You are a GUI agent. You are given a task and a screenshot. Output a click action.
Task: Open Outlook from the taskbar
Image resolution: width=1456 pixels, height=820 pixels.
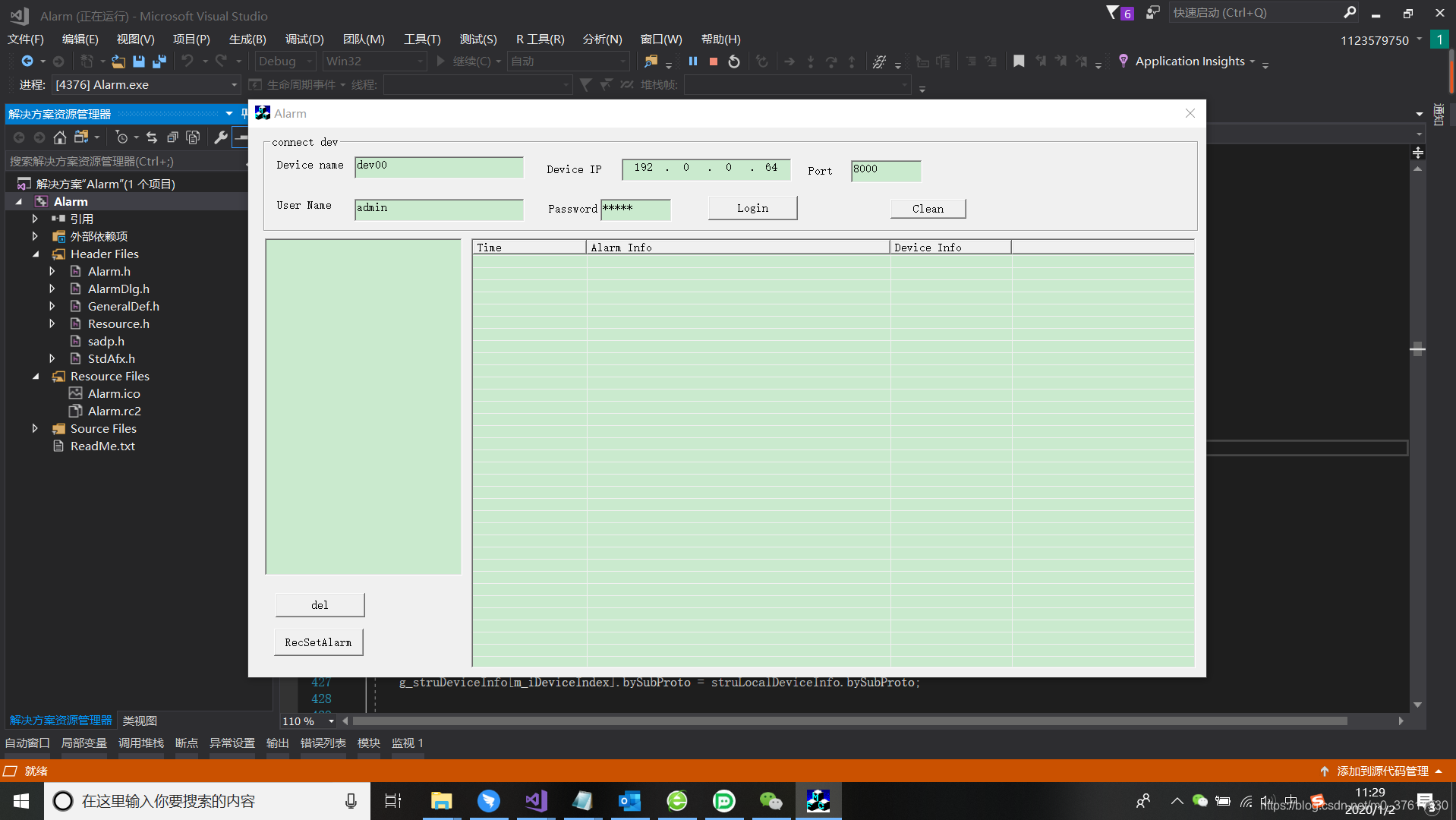point(630,801)
